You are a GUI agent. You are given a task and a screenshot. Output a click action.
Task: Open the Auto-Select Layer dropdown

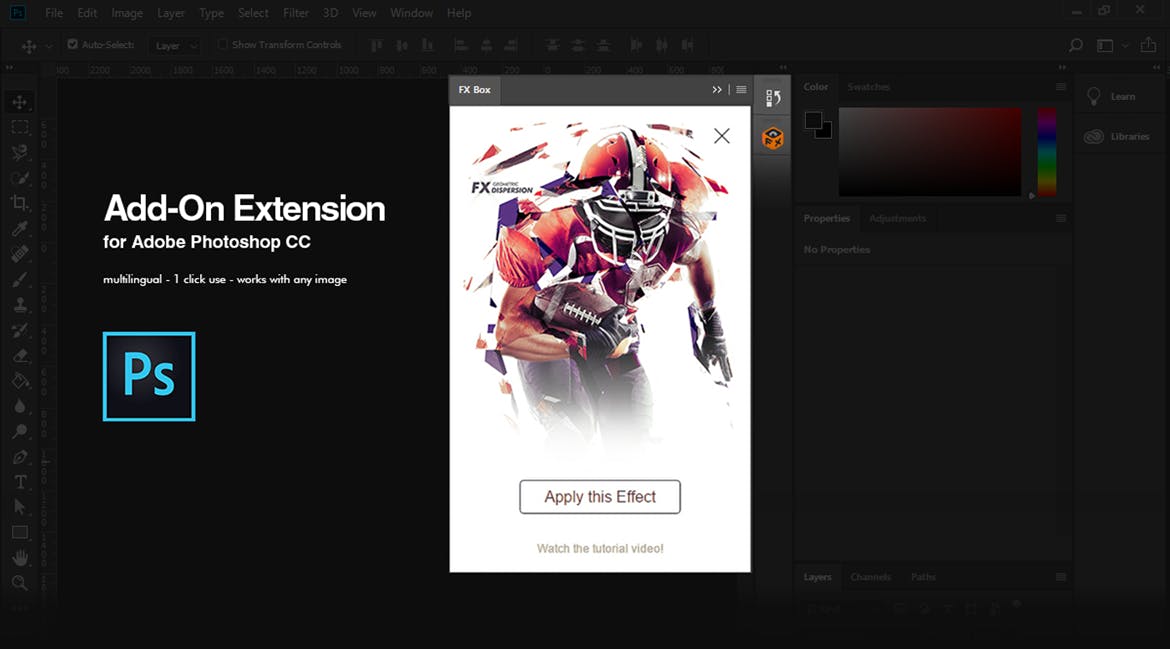pyautogui.click(x=191, y=45)
